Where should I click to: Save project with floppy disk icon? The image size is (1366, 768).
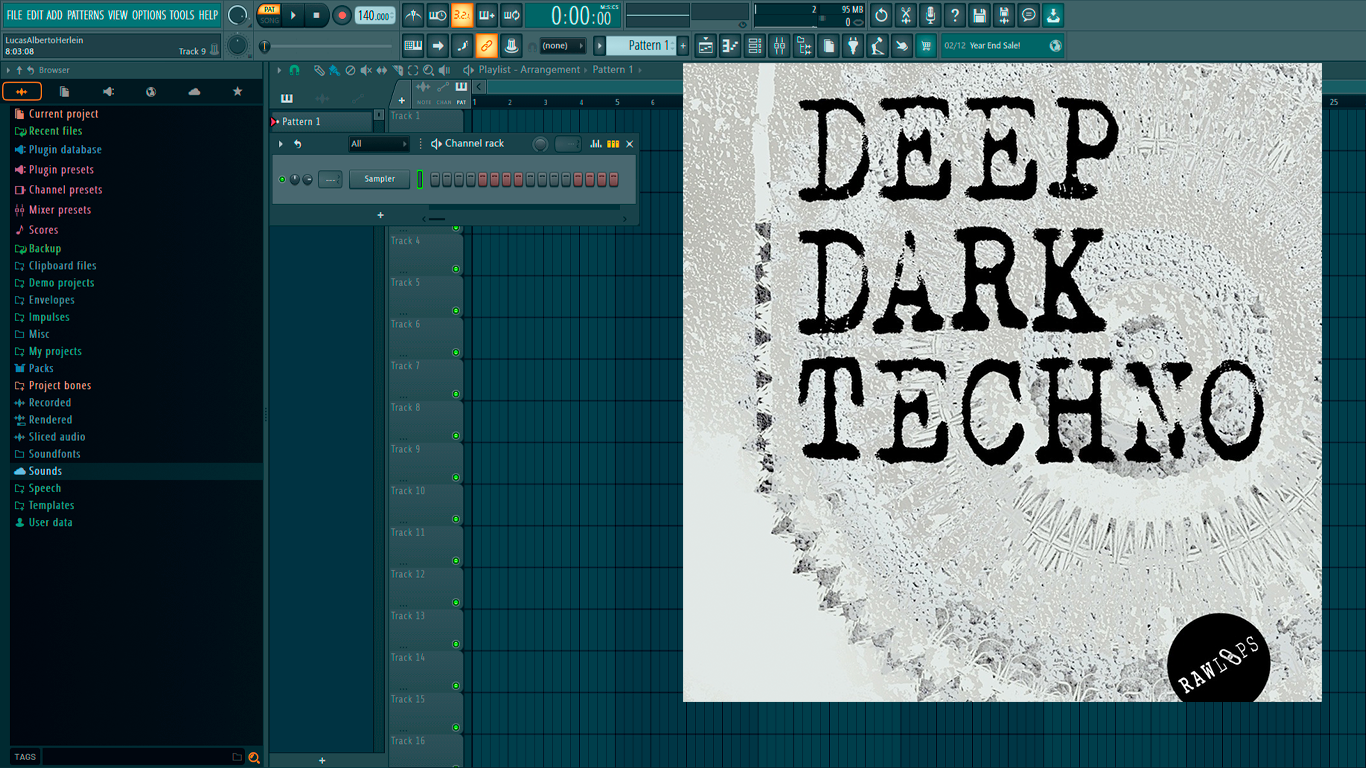[979, 15]
